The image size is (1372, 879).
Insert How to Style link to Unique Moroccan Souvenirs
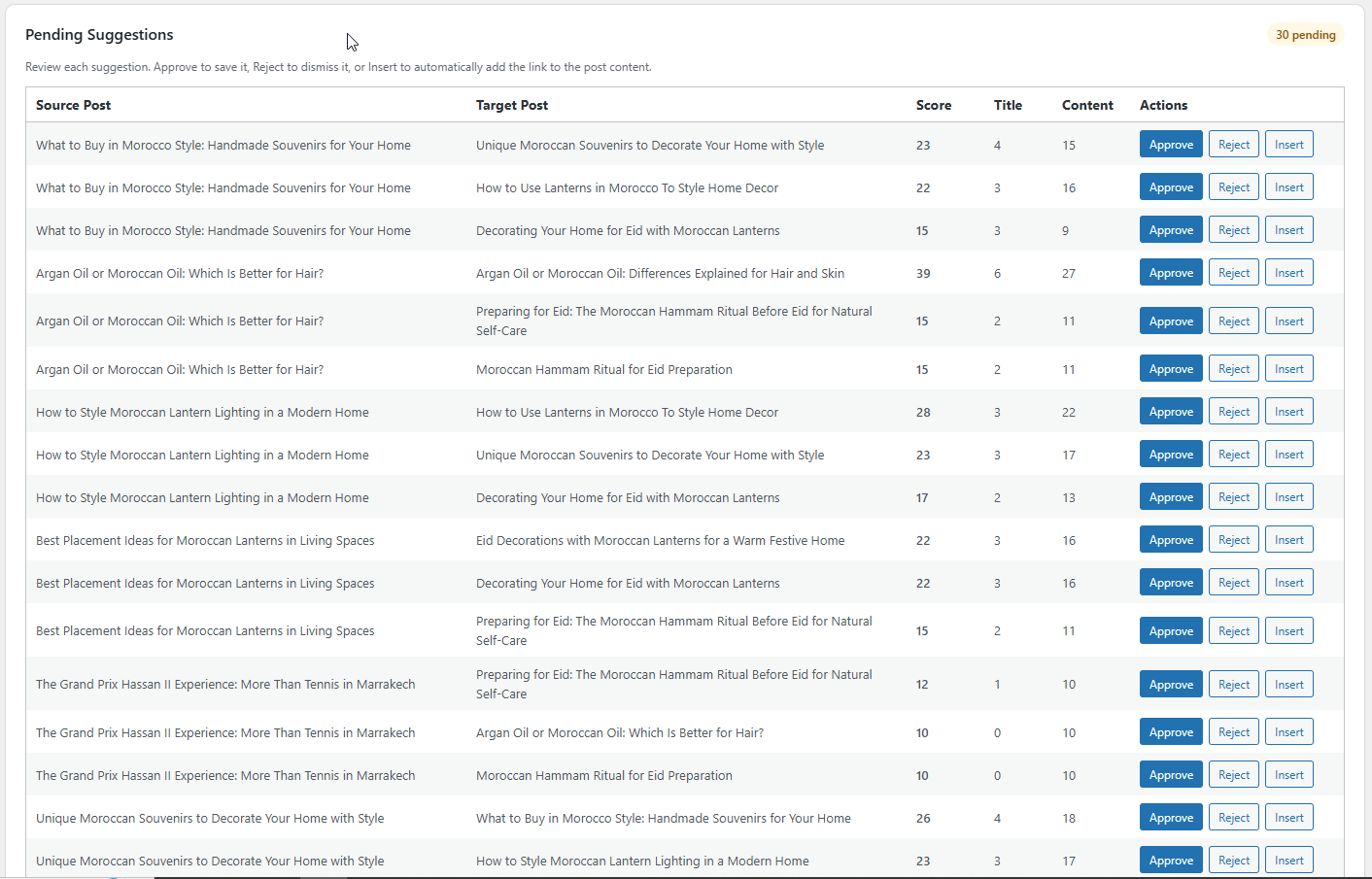point(1289,455)
